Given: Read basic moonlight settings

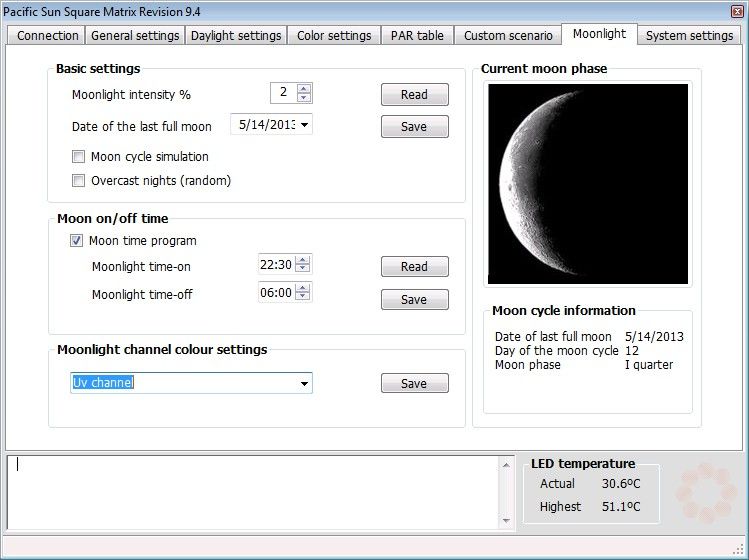Looking at the screenshot, I should (x=415, y=95).
